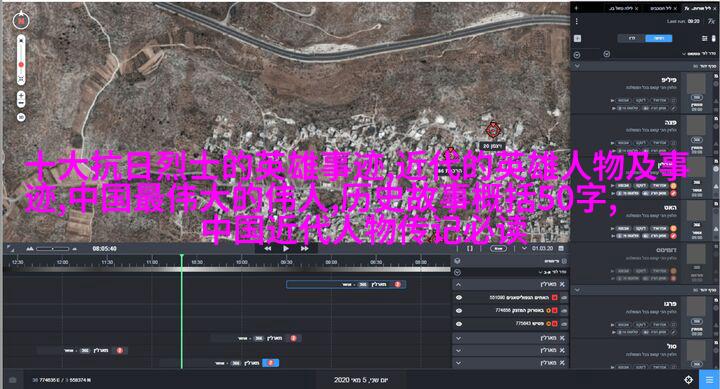
Task: Toggle visibility eye for row 501090
Action: [x=459, y=298]
